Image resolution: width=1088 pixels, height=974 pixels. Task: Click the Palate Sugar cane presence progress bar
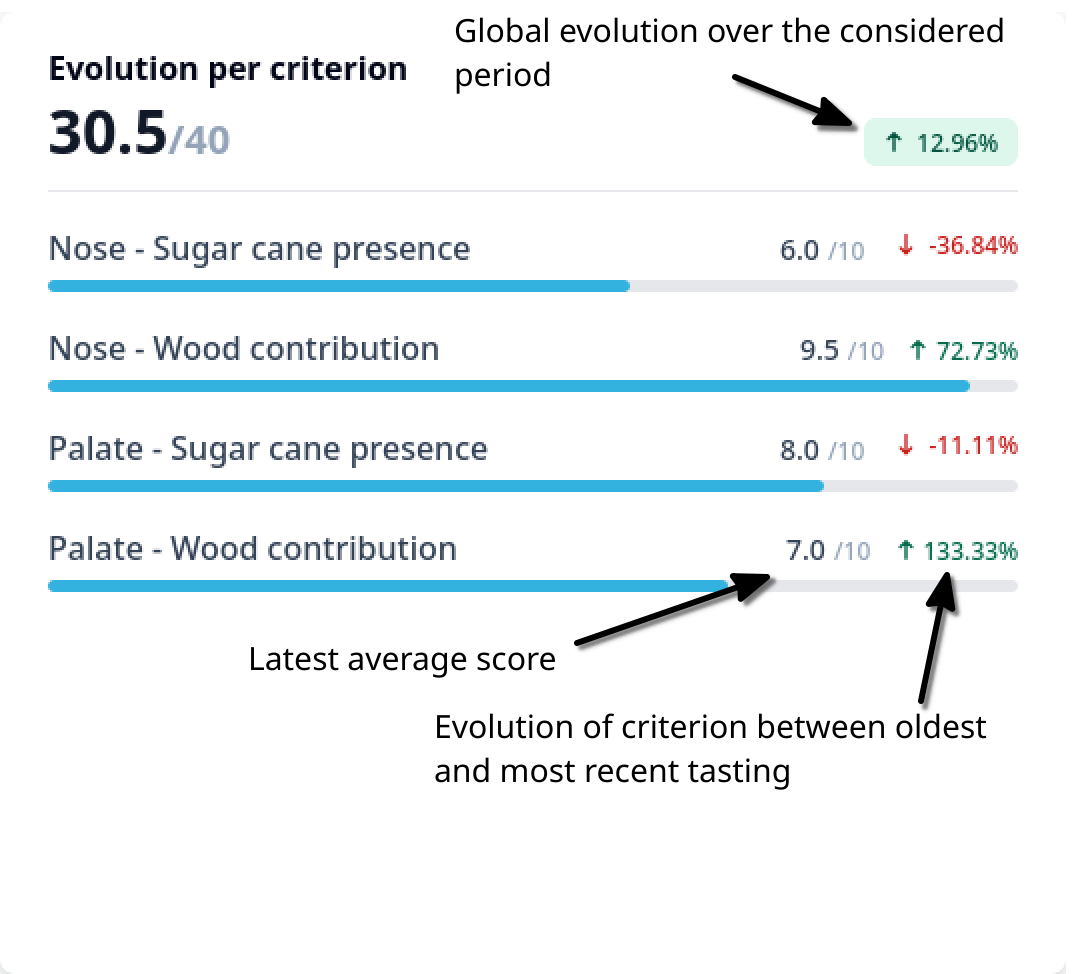click(x=533, y=486)
